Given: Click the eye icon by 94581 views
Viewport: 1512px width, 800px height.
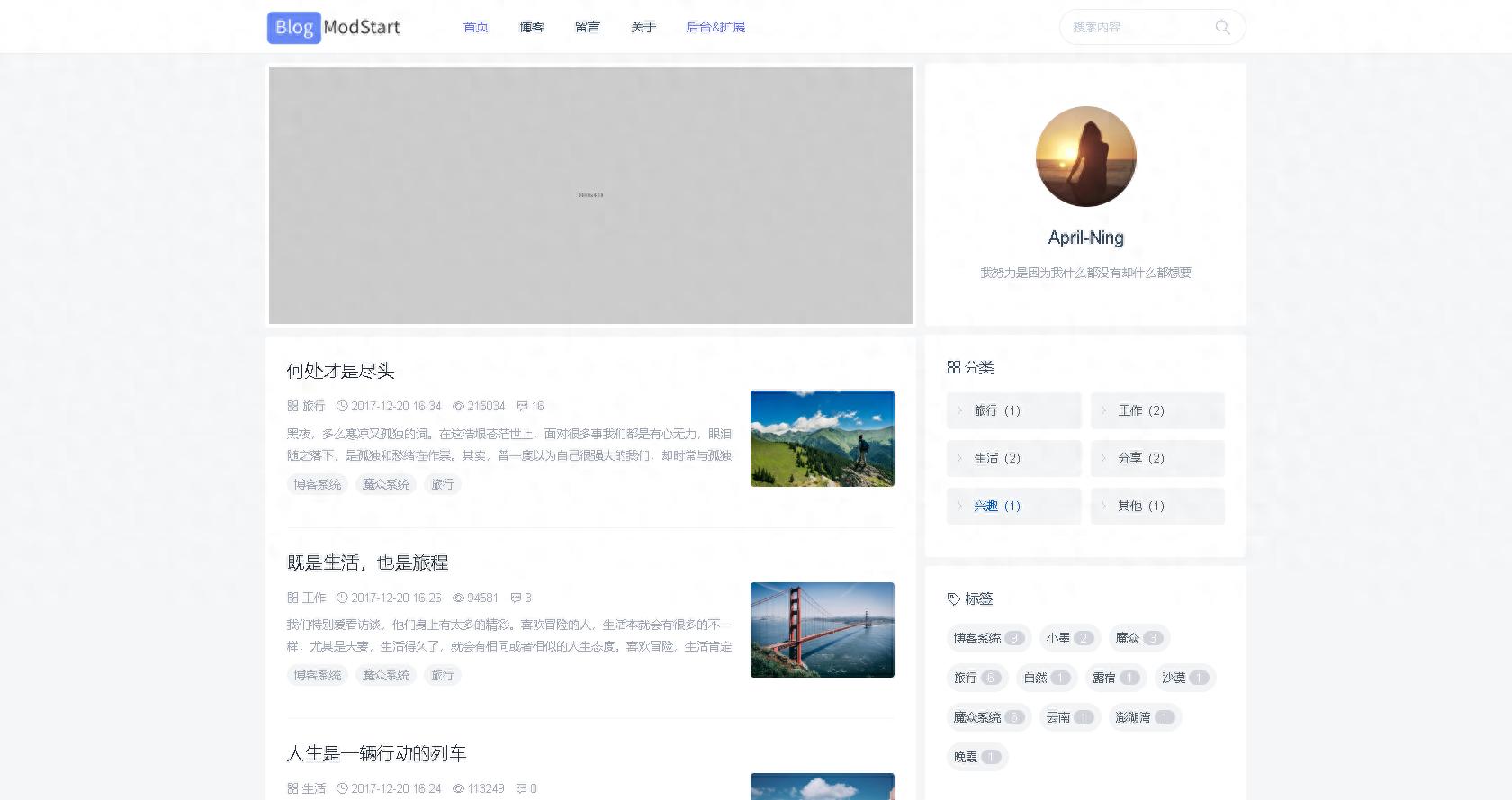Looking at the screenshot, I should coord(458,598).
